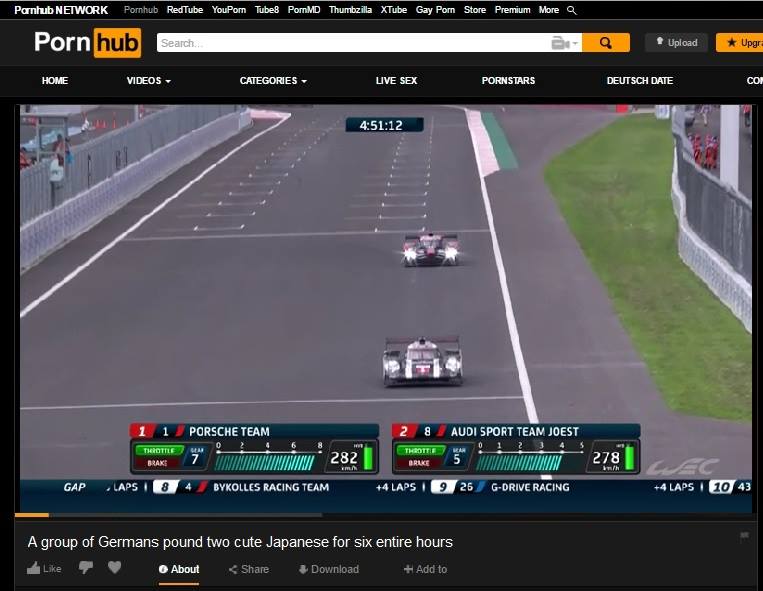
Task: Open the Download tab
Action: click(x=328, y=570)
